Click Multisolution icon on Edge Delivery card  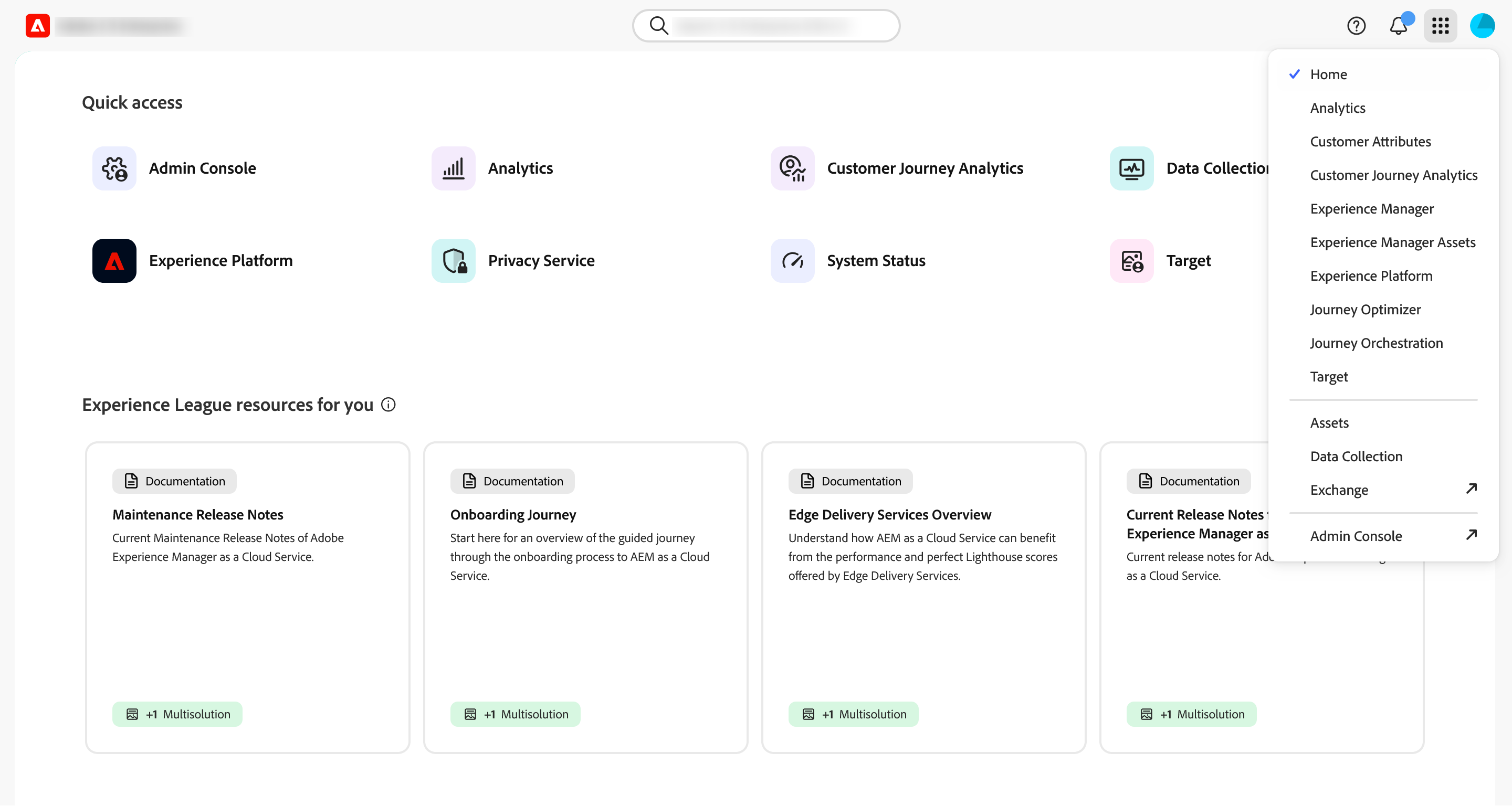click(x=809, y=715)
